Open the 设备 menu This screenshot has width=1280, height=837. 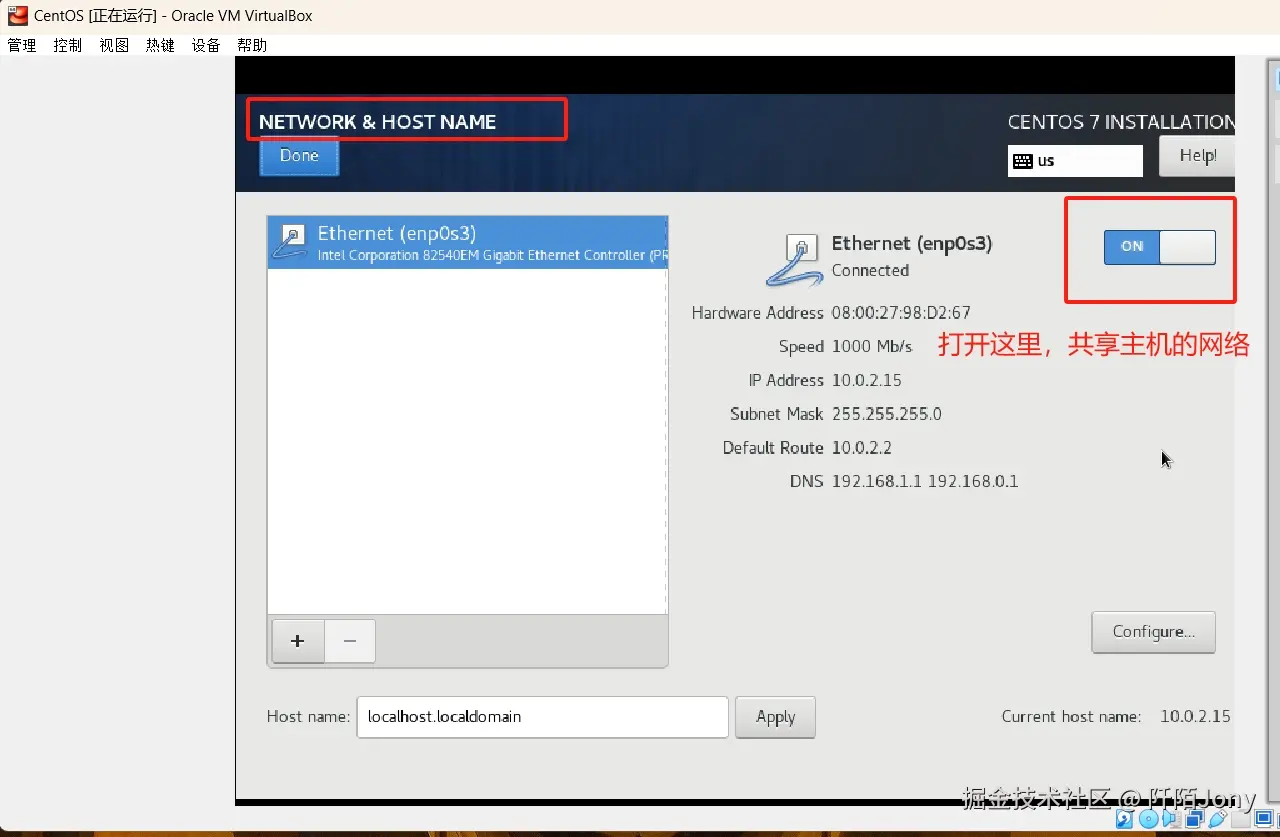(x=206, y=45)
